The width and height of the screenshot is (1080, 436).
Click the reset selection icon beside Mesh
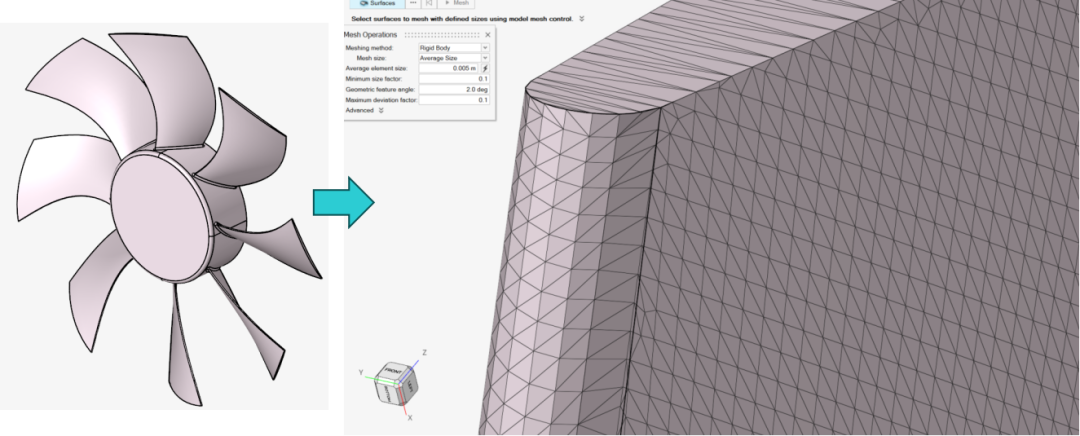tap(429, 4)
